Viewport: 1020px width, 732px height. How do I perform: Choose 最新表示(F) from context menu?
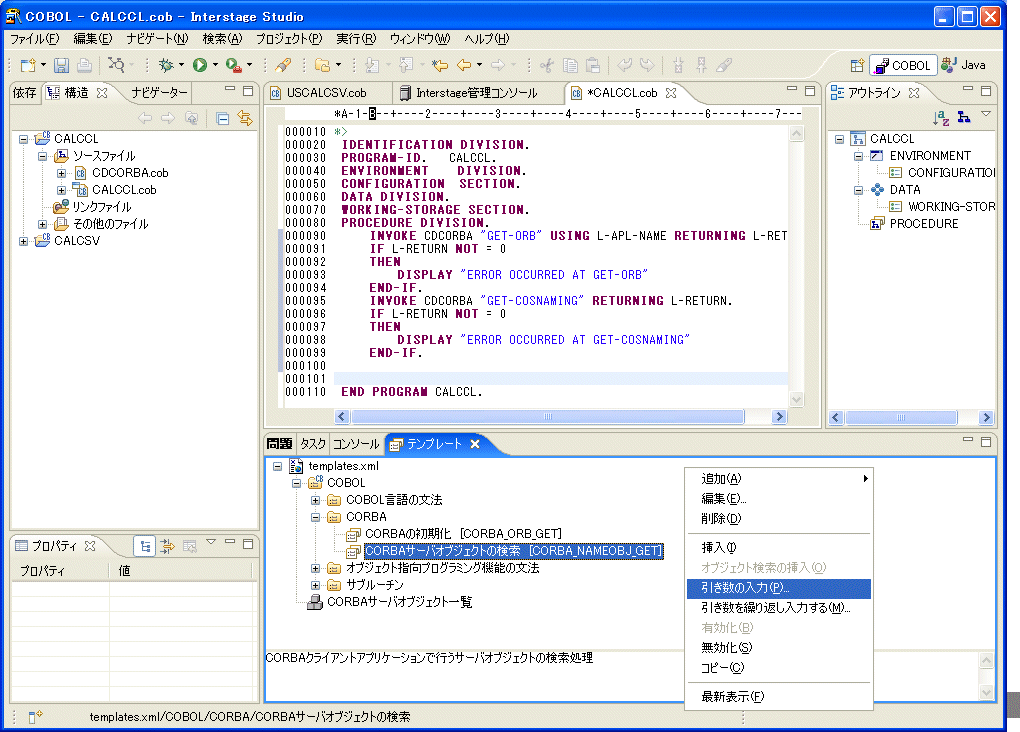tap(779, 698)
